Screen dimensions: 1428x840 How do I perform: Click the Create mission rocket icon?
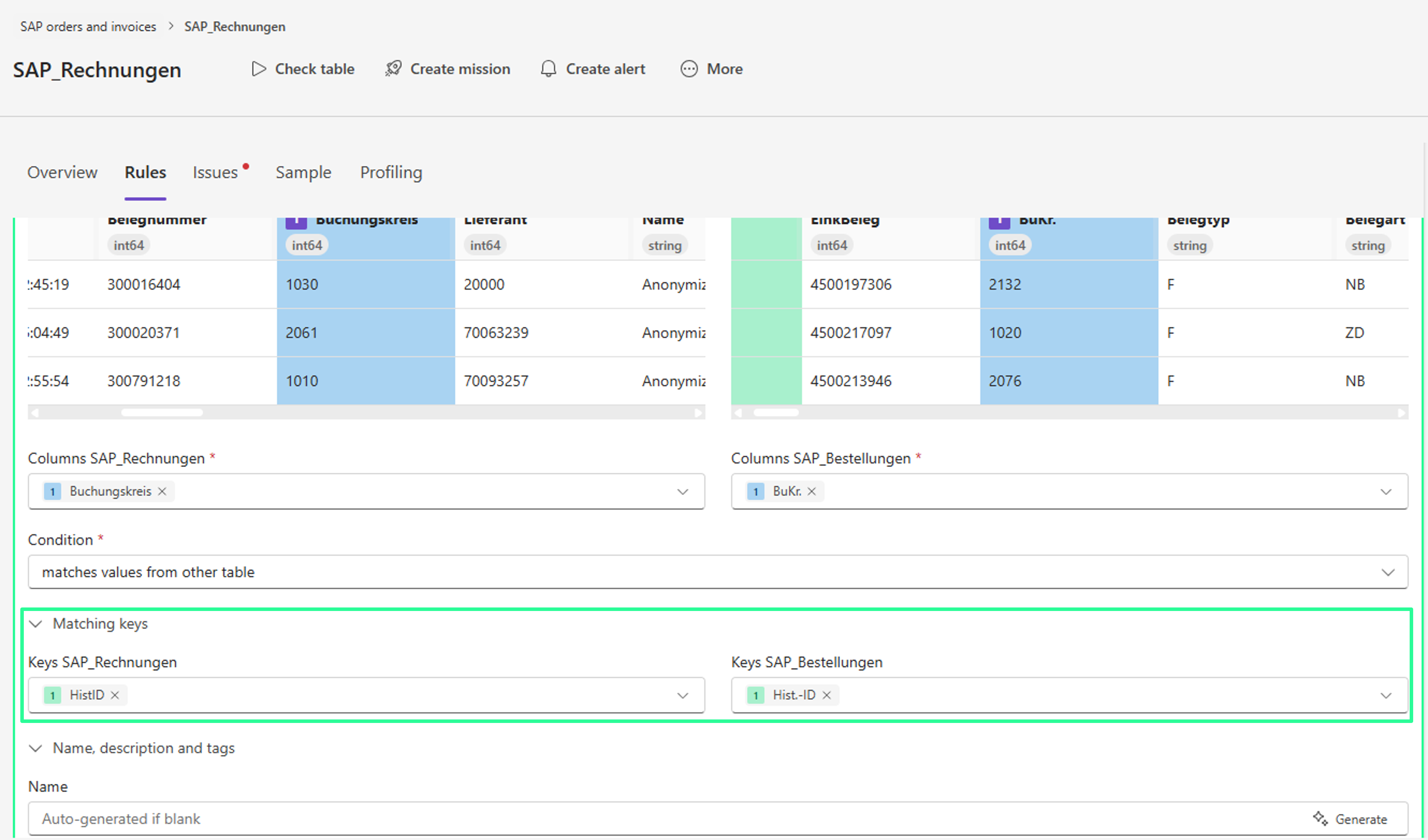393,69
